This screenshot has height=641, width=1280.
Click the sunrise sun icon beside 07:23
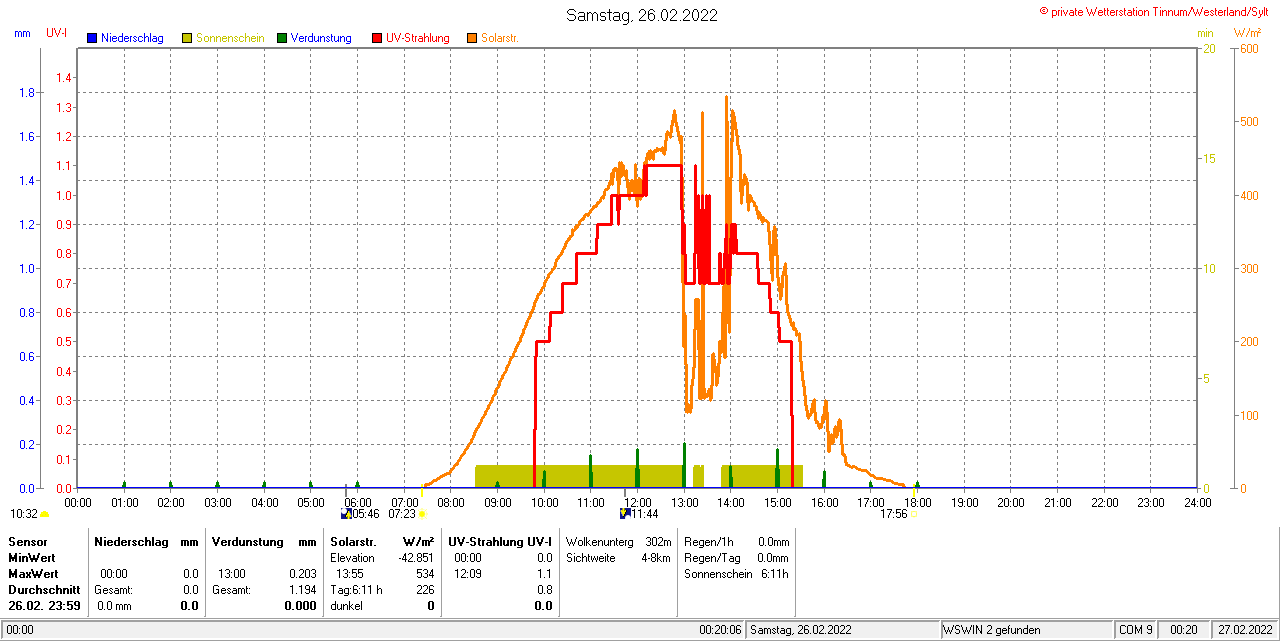[422, 514]
